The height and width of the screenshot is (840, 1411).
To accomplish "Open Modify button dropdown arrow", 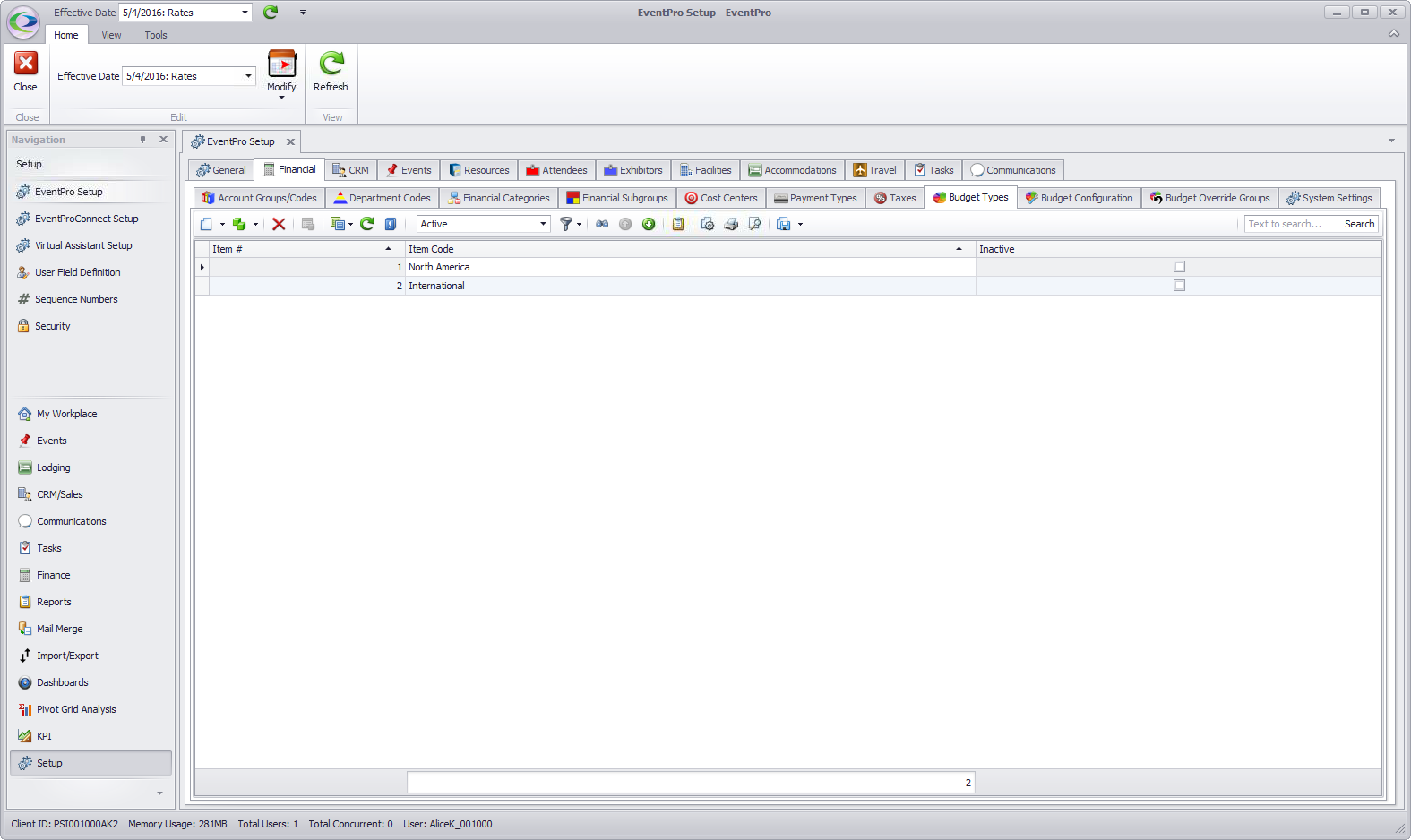I will pyautogui.click(x=281, y=98).
